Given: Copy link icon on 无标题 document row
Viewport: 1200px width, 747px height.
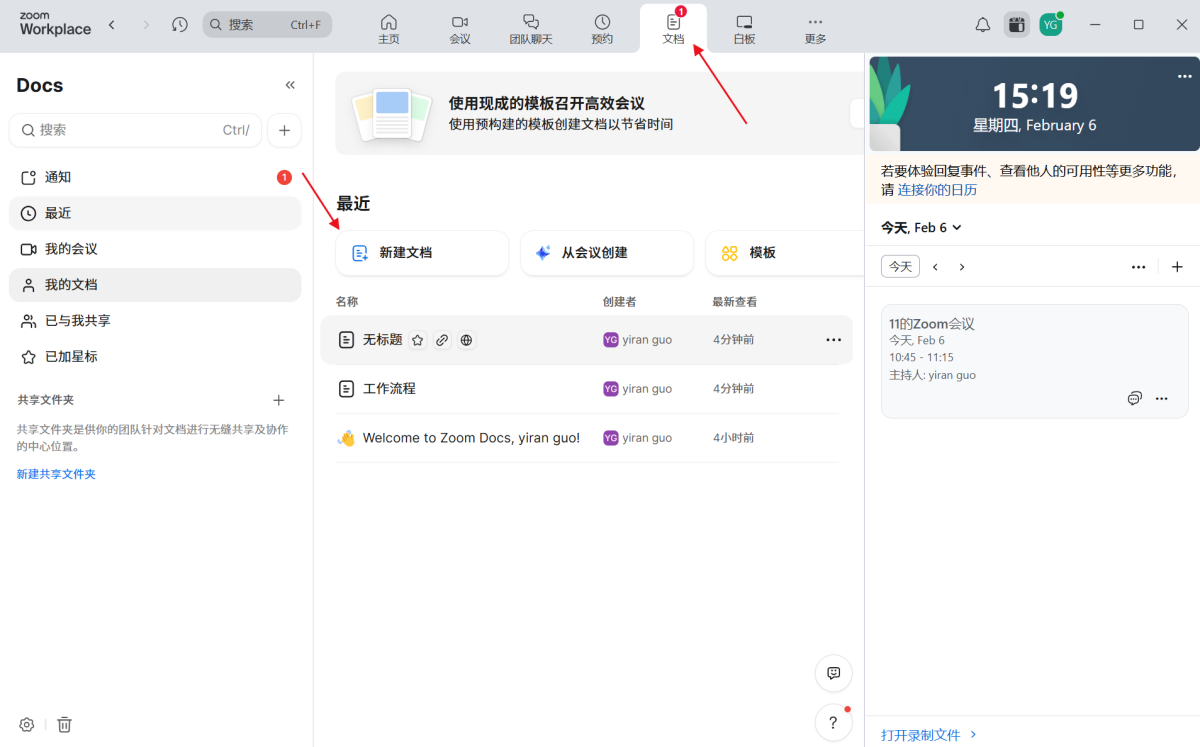Looking at the screenshot, I should coord(442,340).
